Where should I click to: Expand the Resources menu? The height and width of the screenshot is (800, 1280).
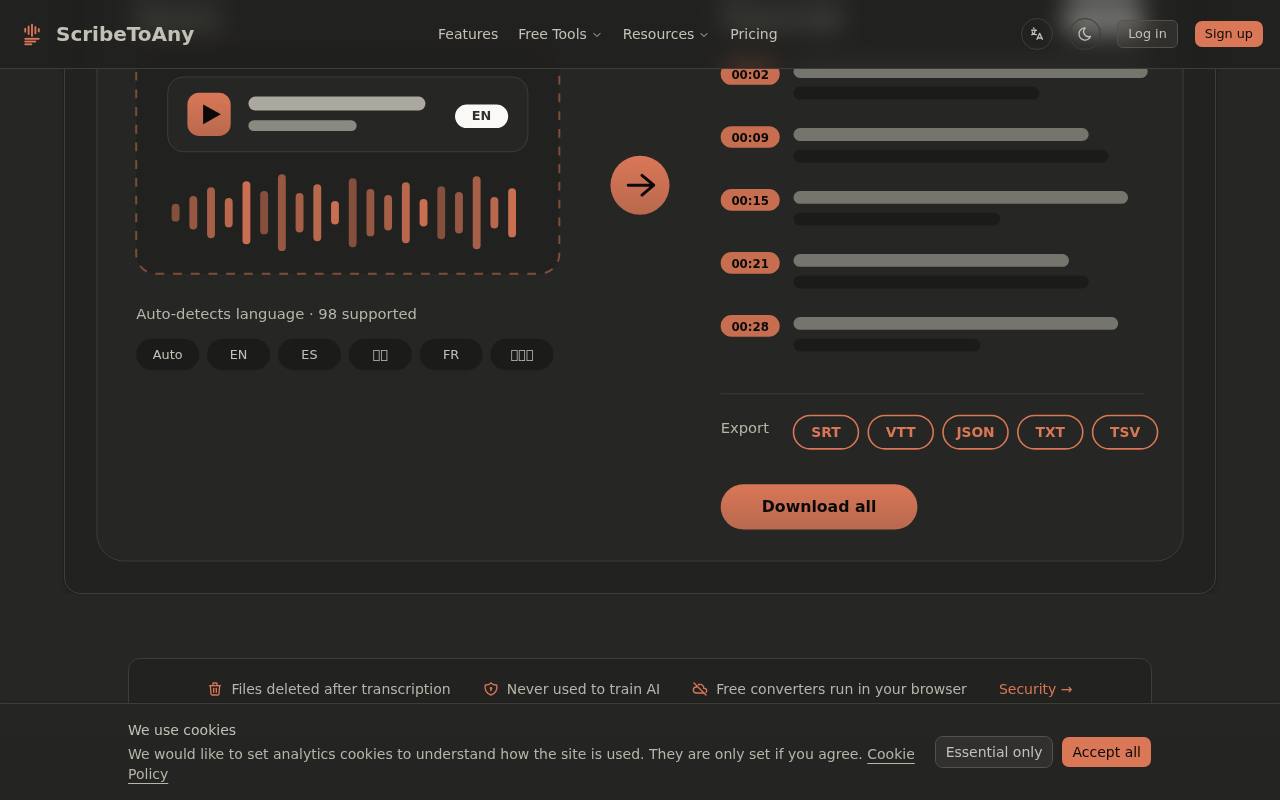click(x=666, y=34)
